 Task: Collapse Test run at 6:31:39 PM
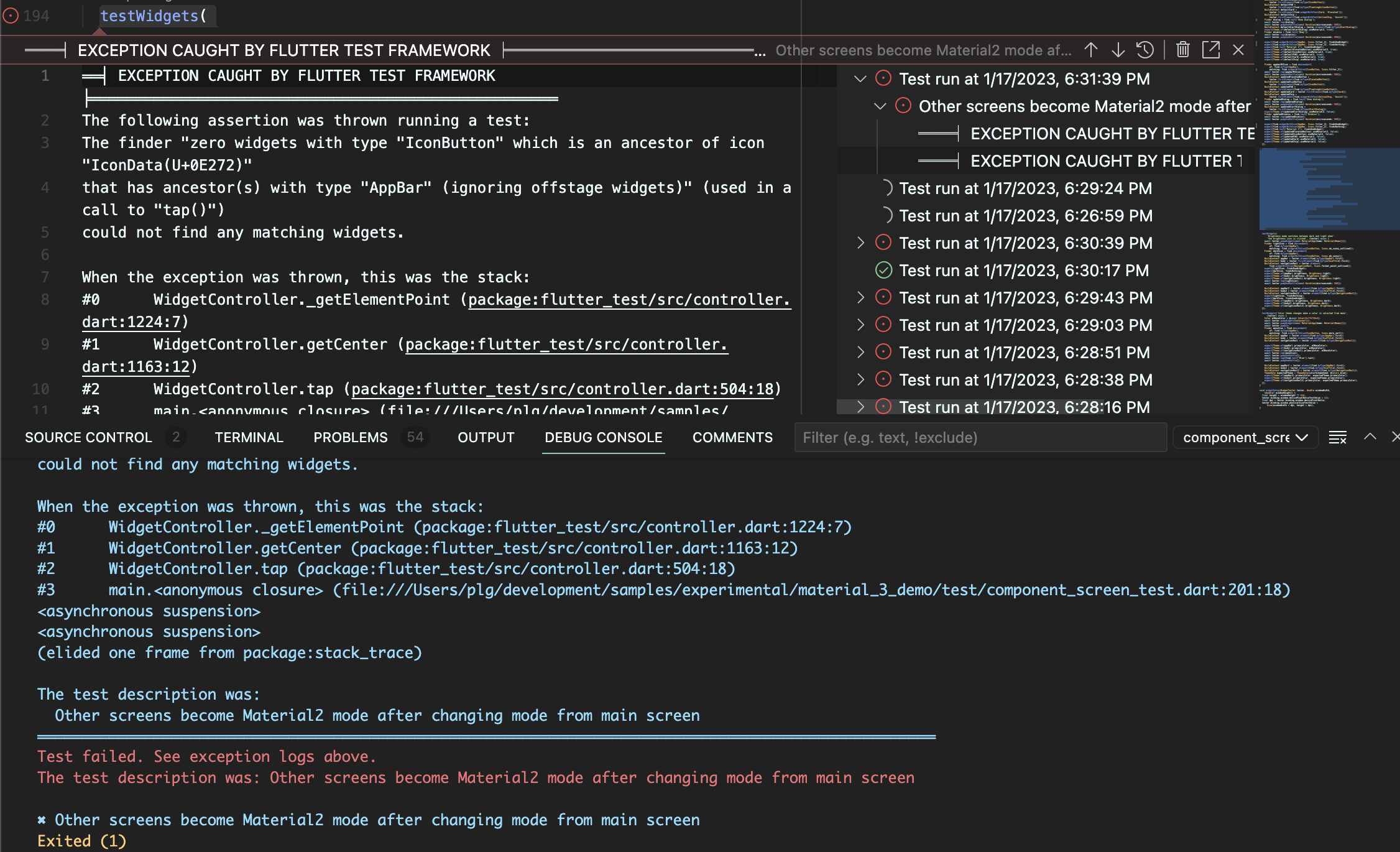click(860, 79)
